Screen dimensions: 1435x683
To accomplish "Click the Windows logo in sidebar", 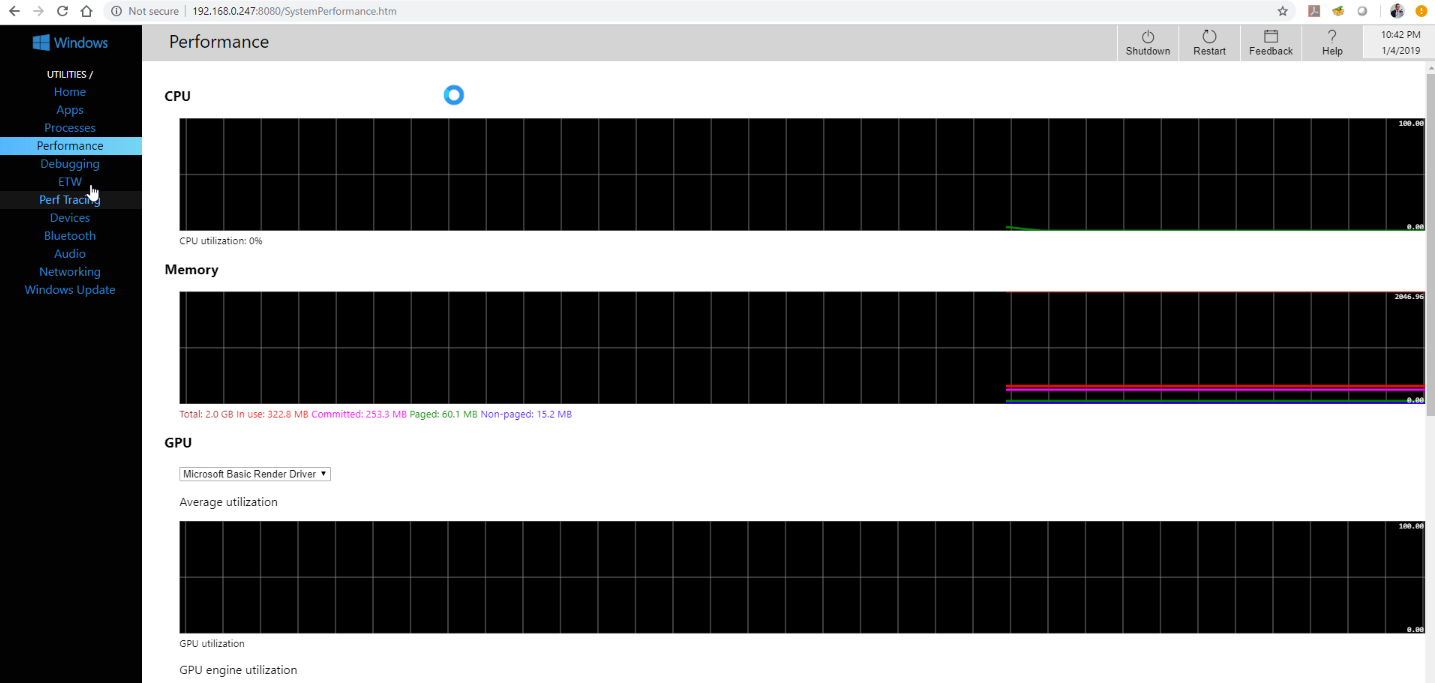I will (41, 43).
